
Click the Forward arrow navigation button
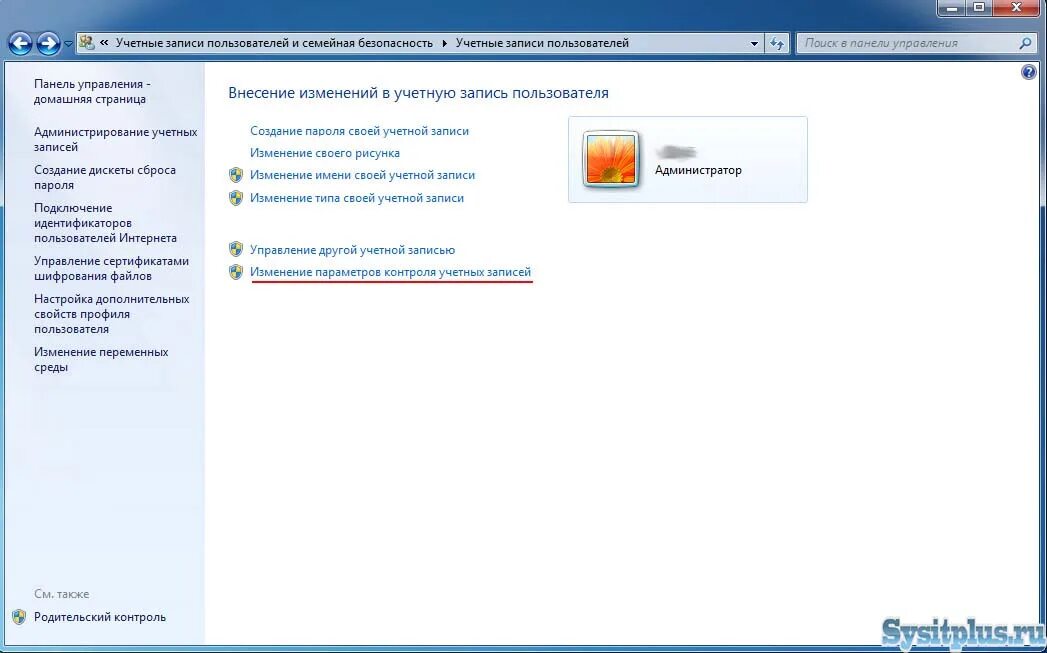click(48, 43)
